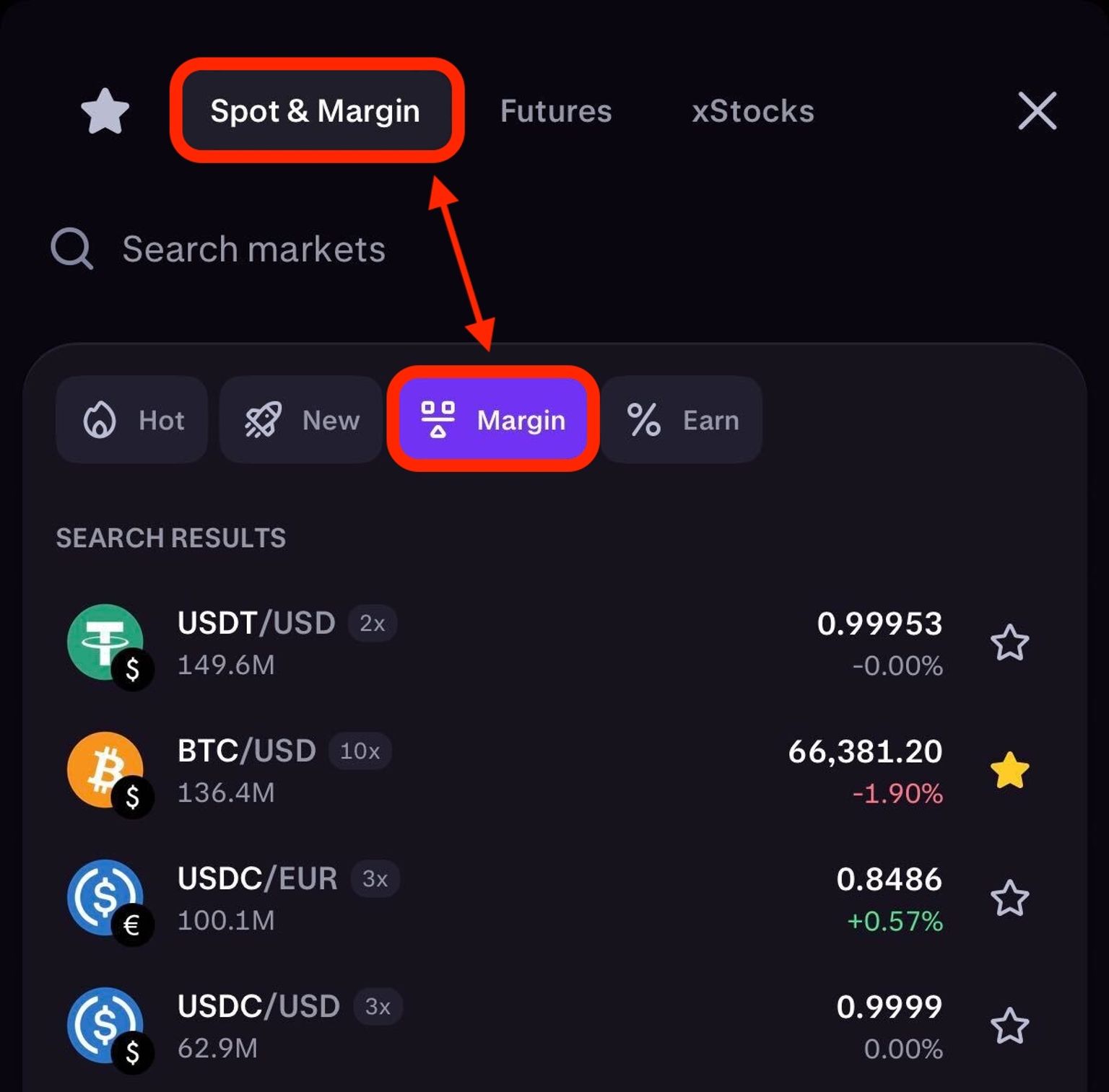
Task: Favorite the USDT/USD pair
Action: [1009, 642]
